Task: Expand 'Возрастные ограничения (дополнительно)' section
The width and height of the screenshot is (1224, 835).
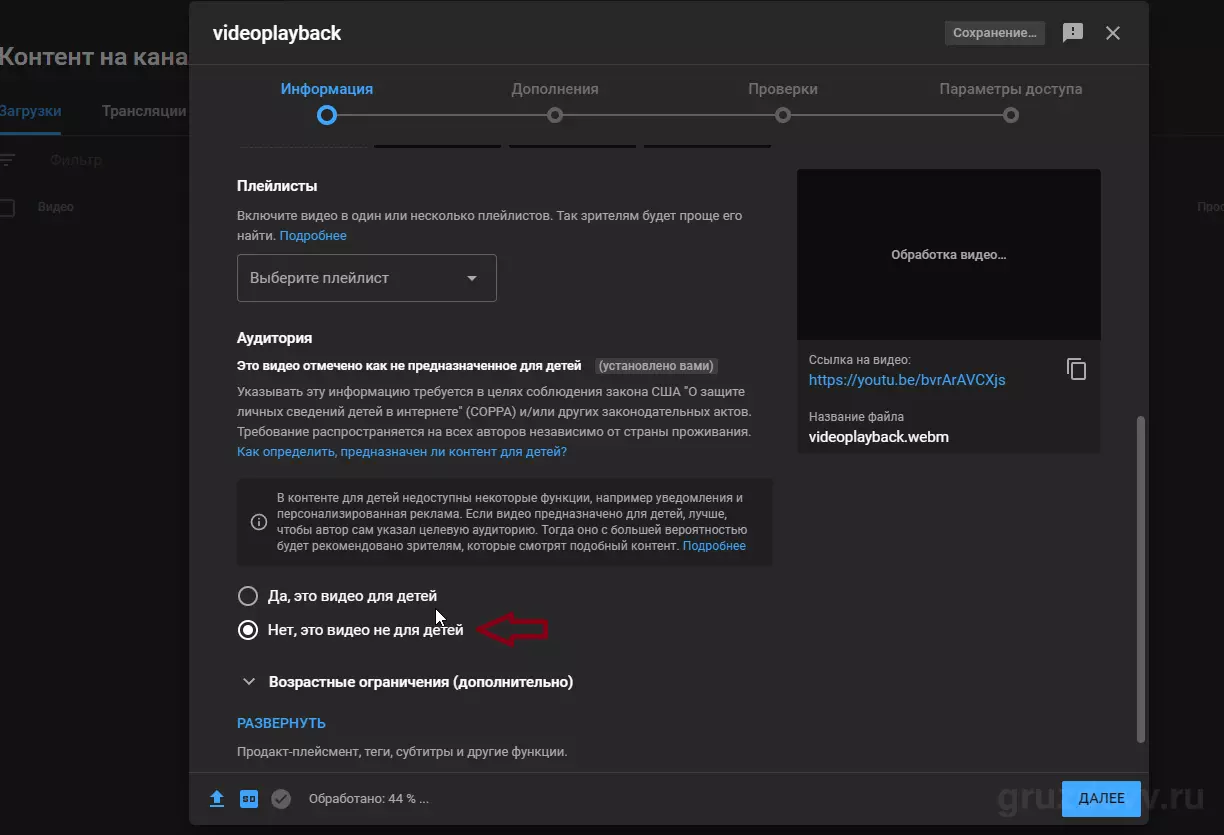Action: coord(408,682)
